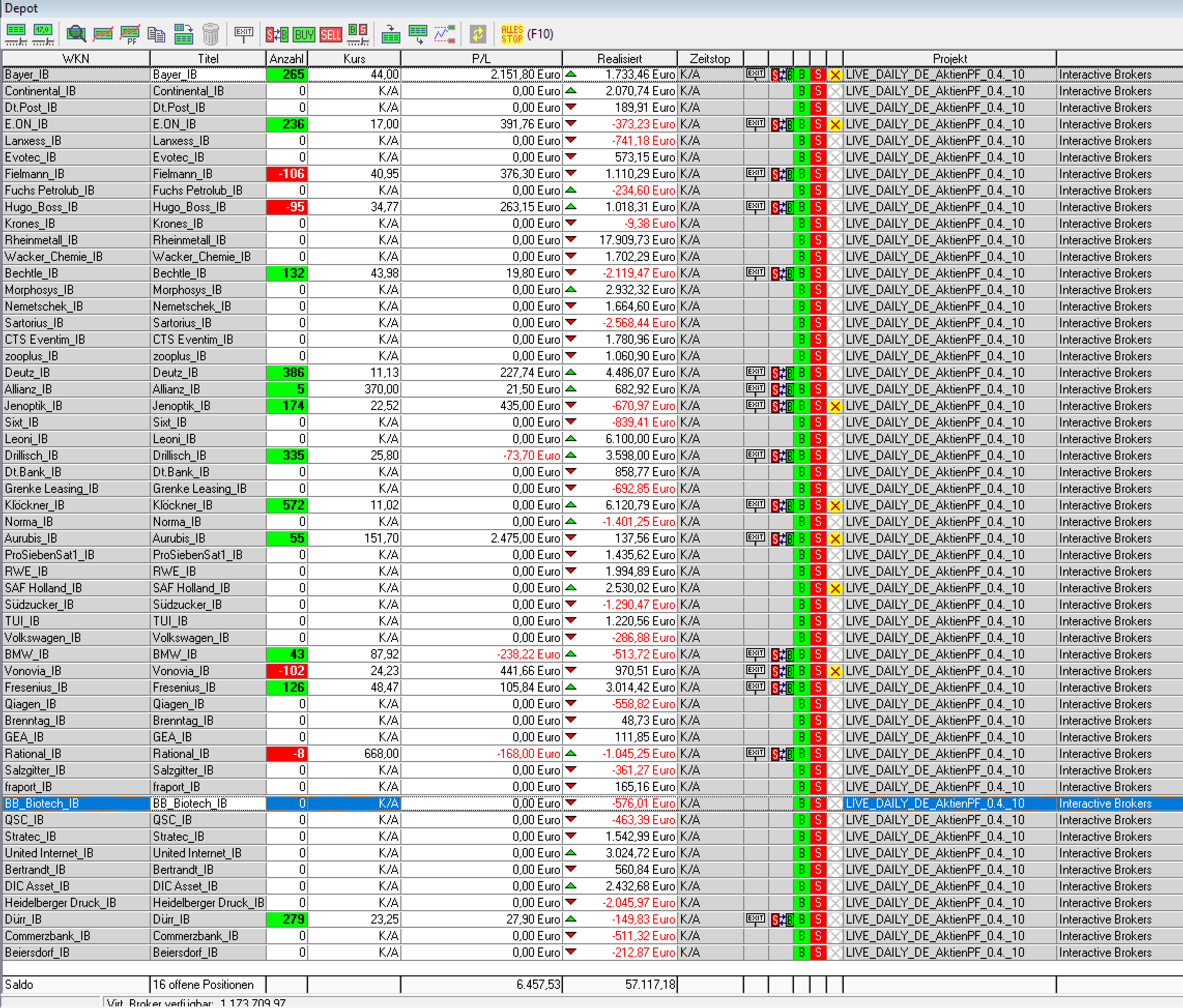This screenshot has height=1008, width=1183.
Task: Click red S button in Deutz_IB row
Action: [818, 373]
